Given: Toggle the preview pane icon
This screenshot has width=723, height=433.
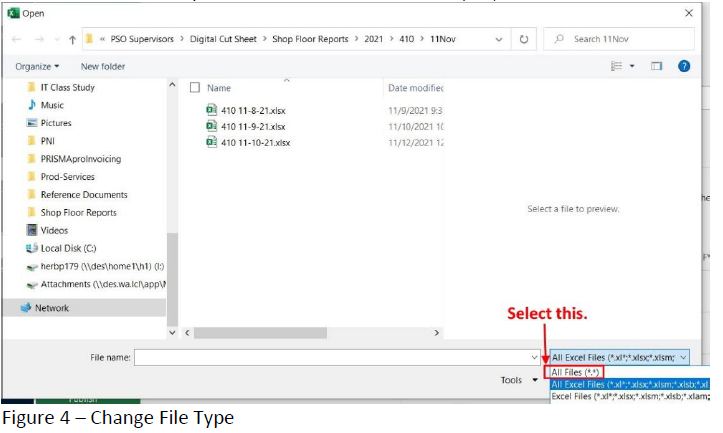Looking at the screenshot, I should (x=657, y=66).
